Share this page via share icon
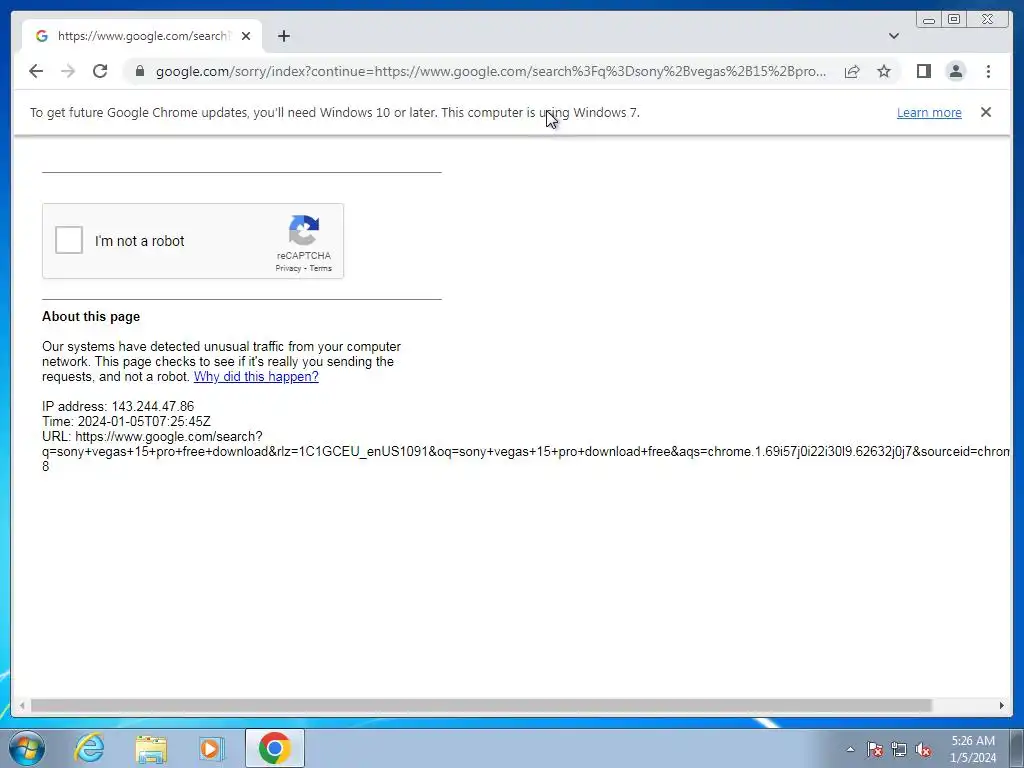Screen dimensions: 1024x768 point(852,71)
